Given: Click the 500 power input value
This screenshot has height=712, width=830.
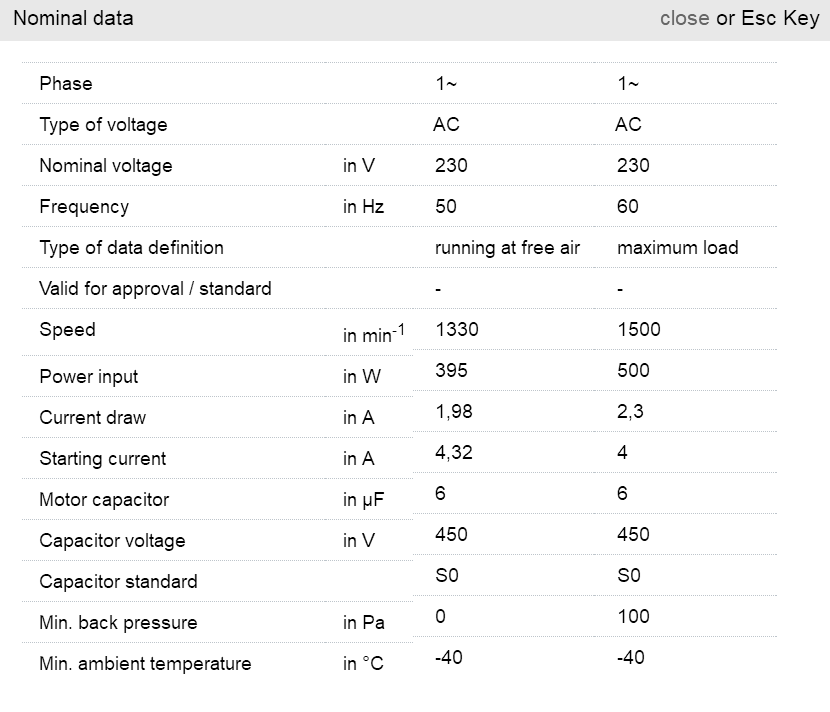Looking at the screenshot, I should pyautogui.click(x=633, y=371).
